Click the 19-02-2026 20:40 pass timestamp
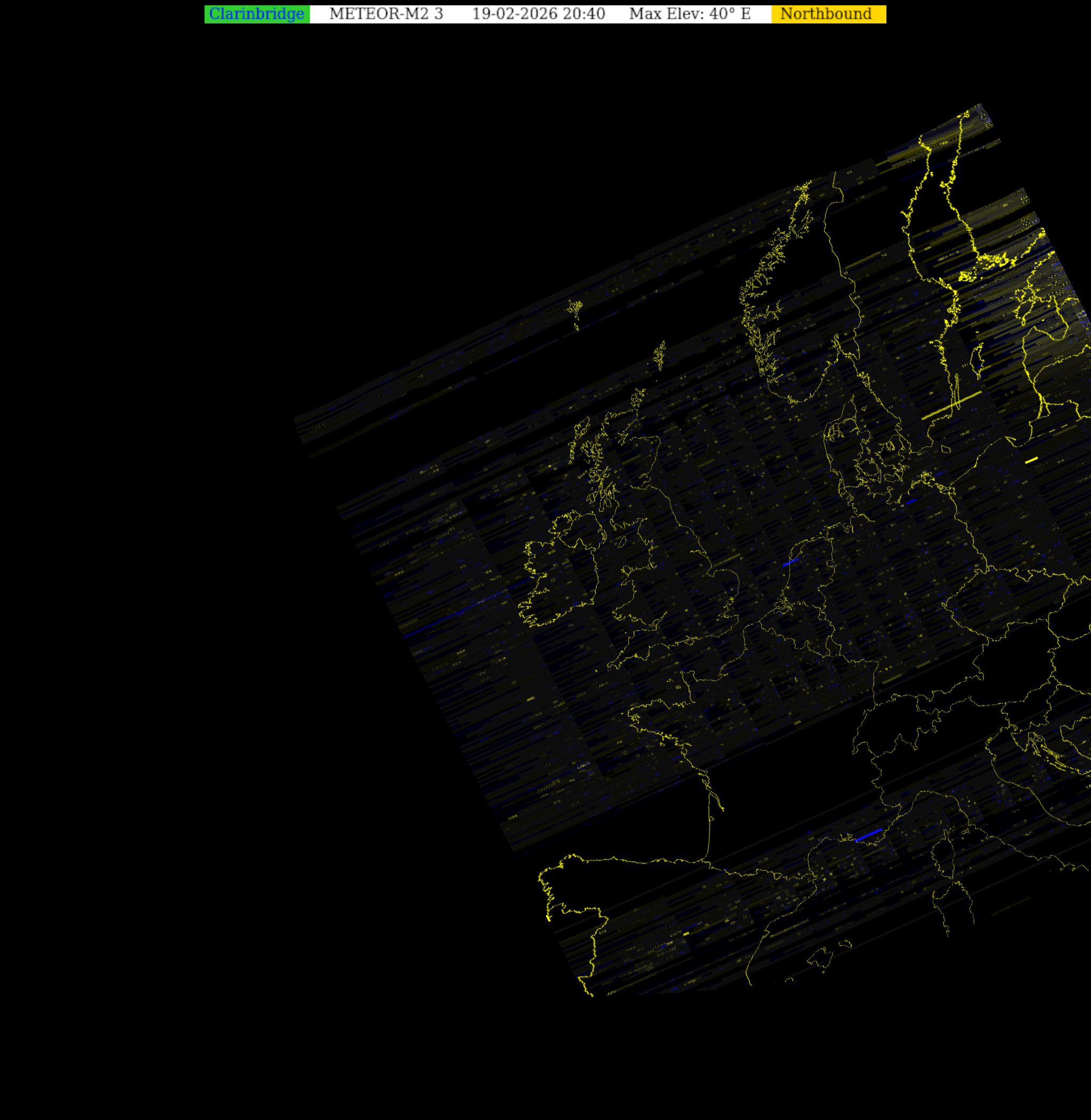Image resolution: width=1091 pixels, height=1120 pixels. tap(538, 14)
